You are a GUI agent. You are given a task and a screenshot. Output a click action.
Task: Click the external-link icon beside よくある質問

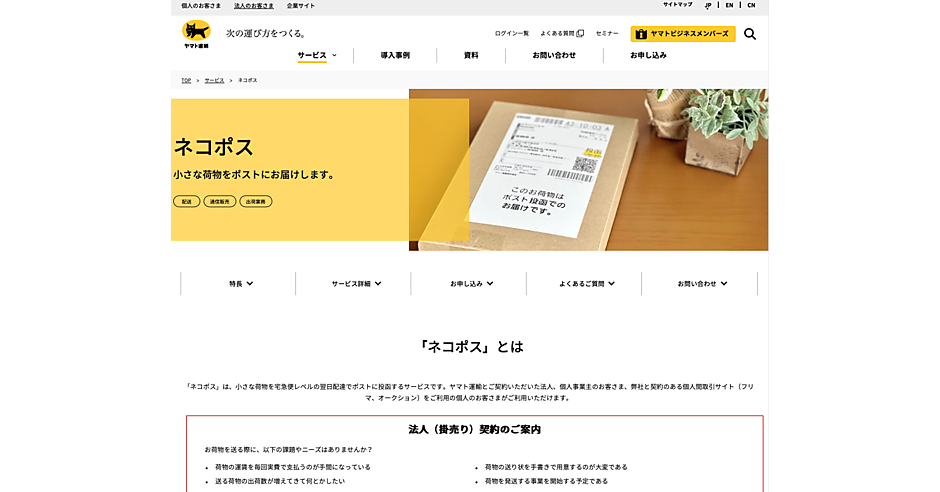(x=580, y=34)
